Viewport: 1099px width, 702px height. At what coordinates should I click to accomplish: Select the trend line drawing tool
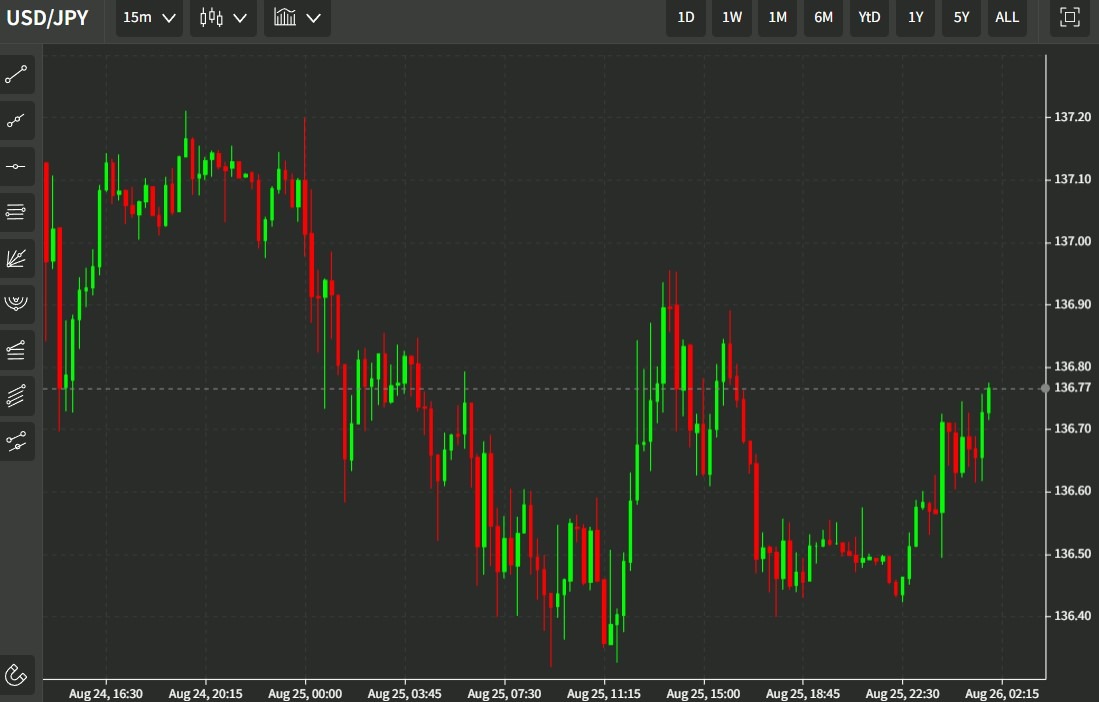point(16,74)
